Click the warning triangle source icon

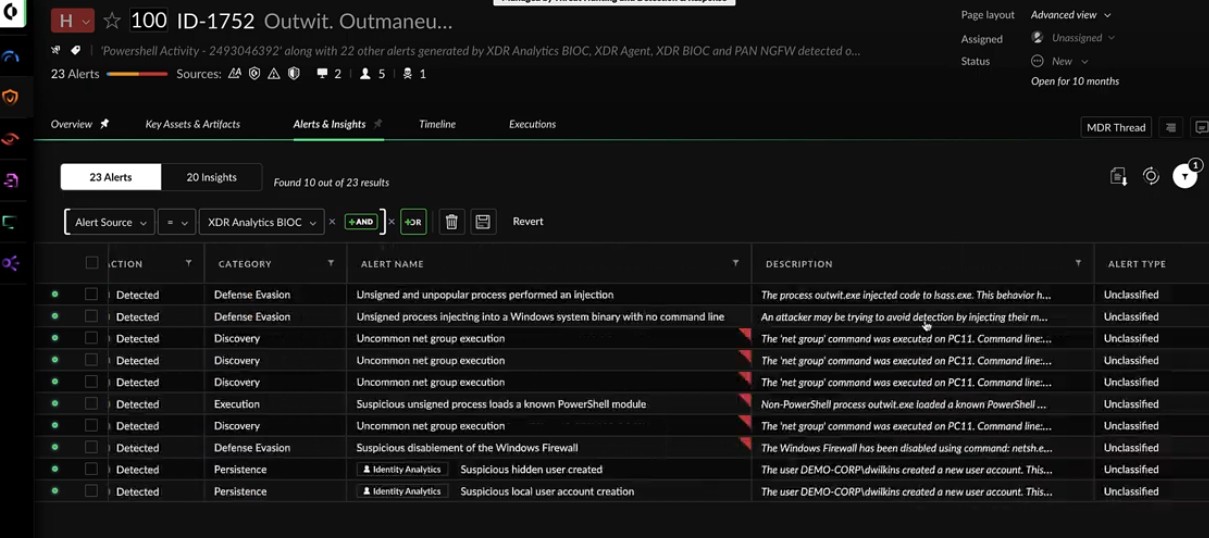coord(274,74)
